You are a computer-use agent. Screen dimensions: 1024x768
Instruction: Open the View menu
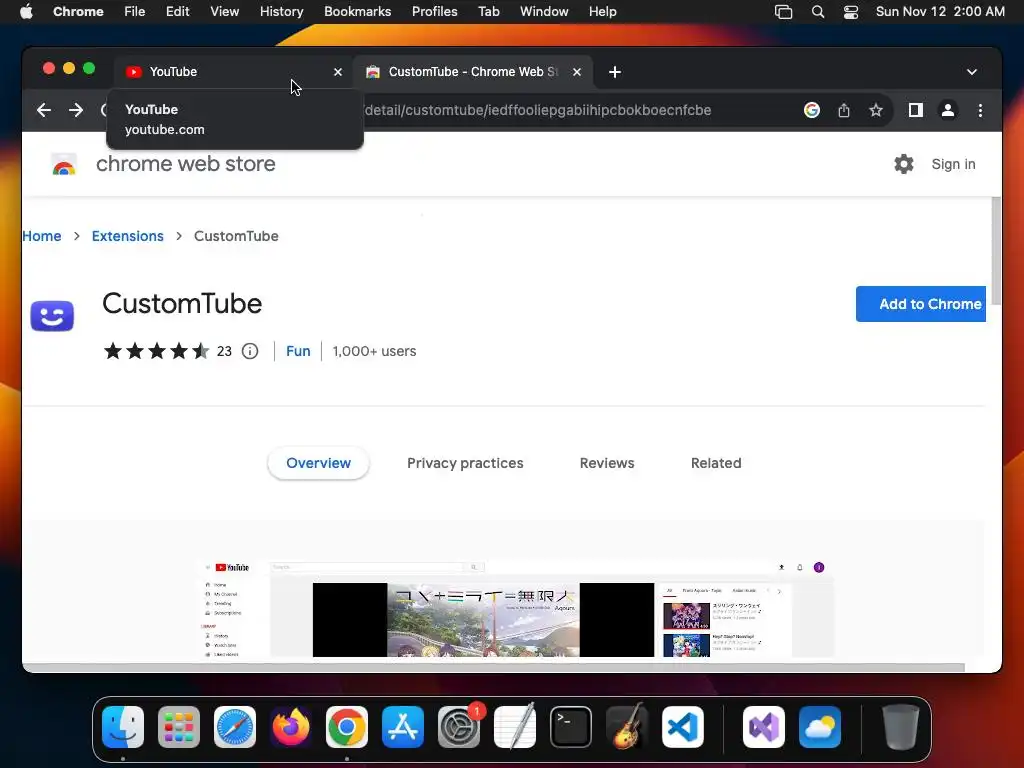click(x=224, y=12)
